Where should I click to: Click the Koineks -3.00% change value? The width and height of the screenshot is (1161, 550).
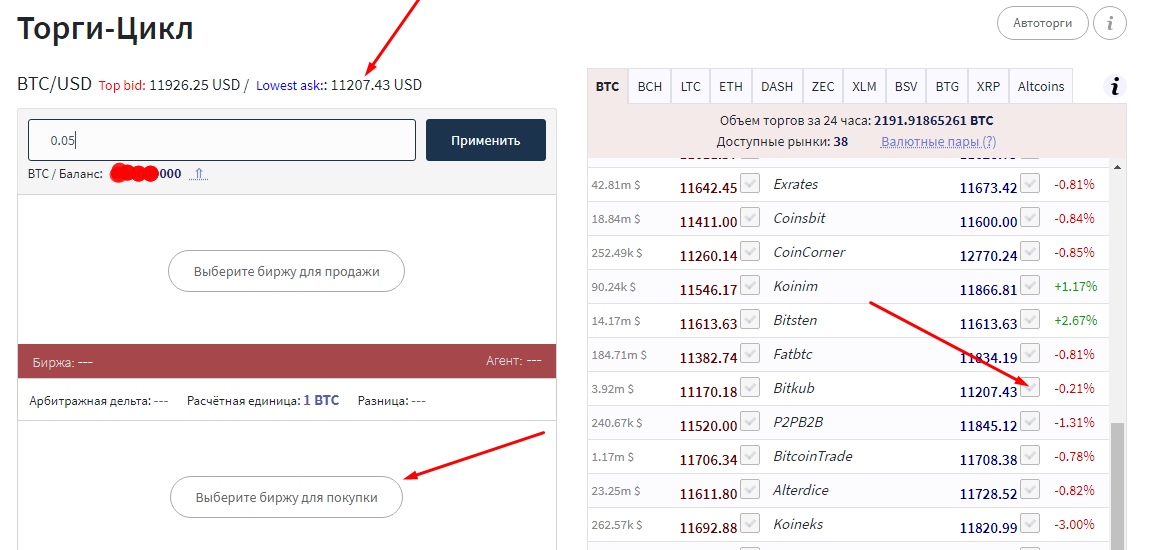(x=1074, y=525)
